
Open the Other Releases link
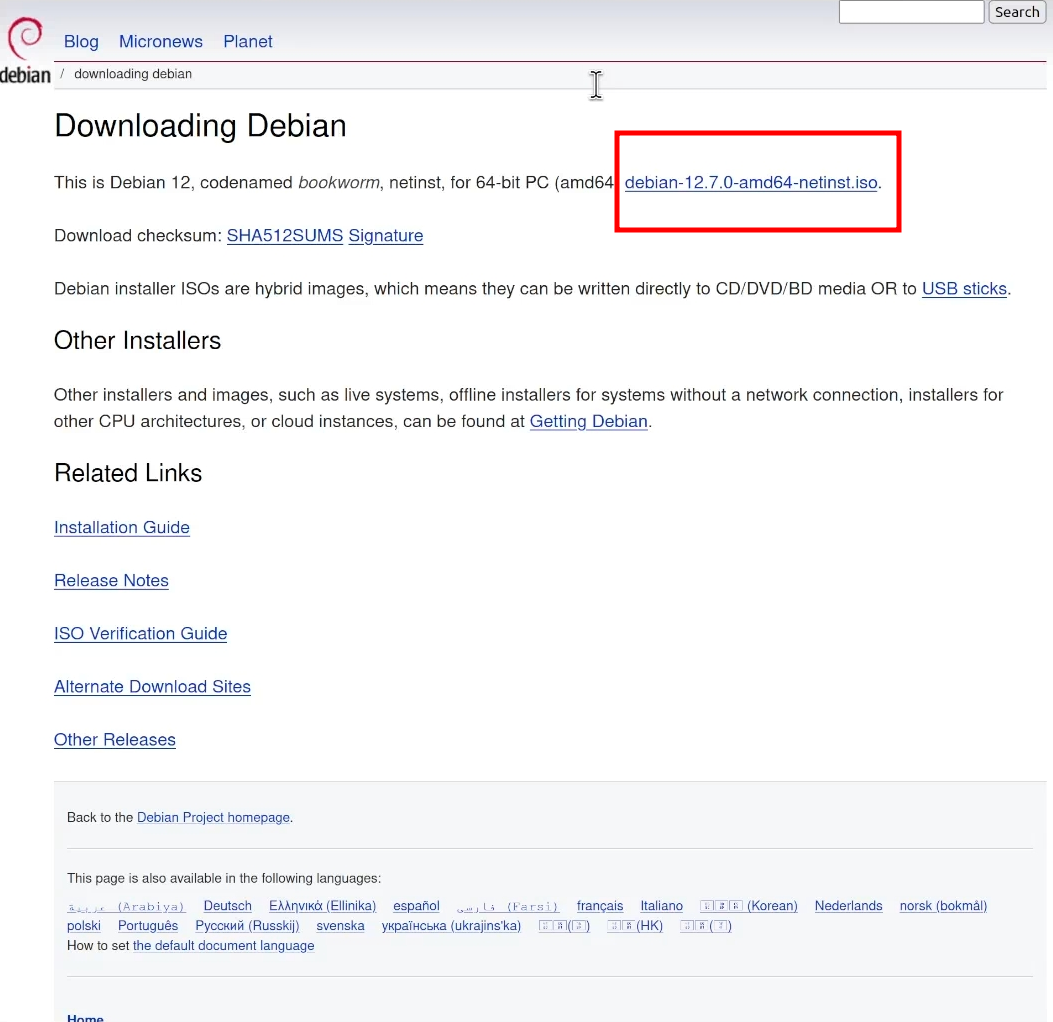[x=115, y=739]
